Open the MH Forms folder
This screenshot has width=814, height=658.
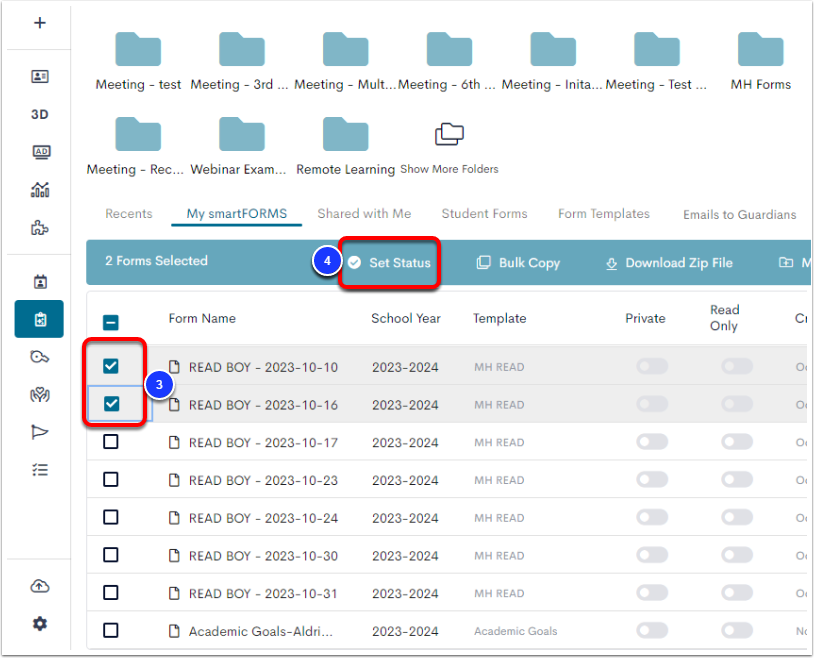(x=761, y=61)
